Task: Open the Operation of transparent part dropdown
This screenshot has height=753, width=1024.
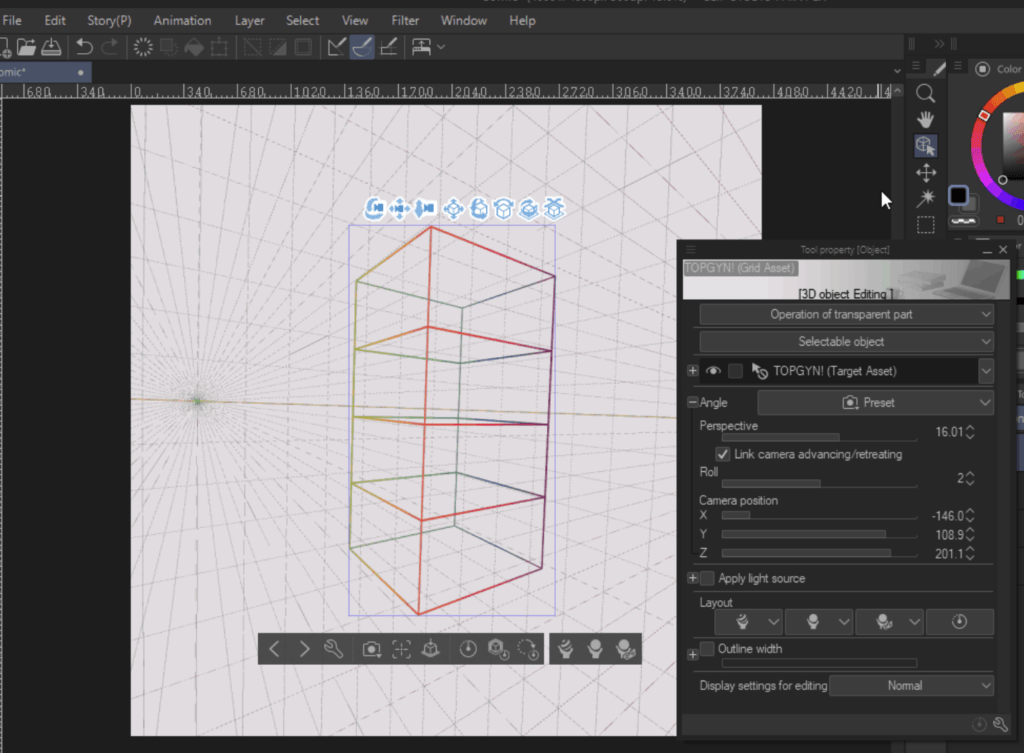Action: 846,314
